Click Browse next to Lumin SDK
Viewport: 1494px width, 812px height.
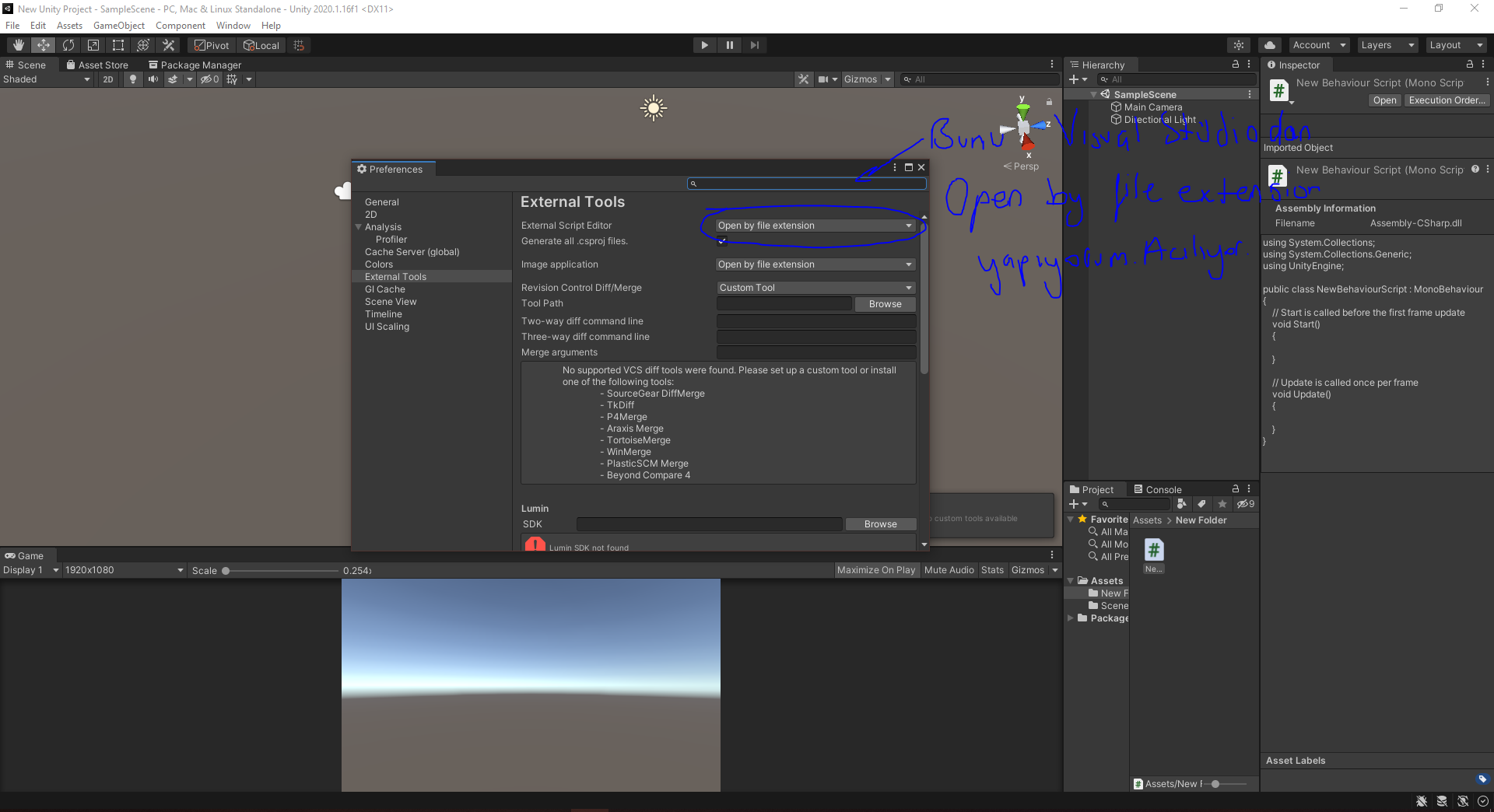(881, 524)
